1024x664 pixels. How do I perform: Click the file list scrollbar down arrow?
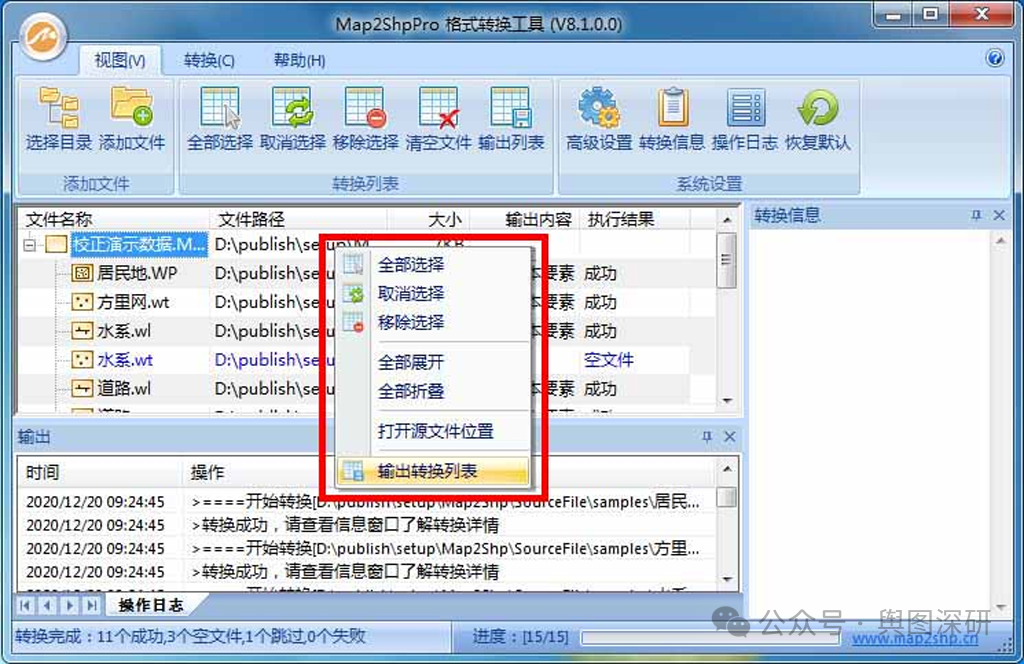point(727,400)
